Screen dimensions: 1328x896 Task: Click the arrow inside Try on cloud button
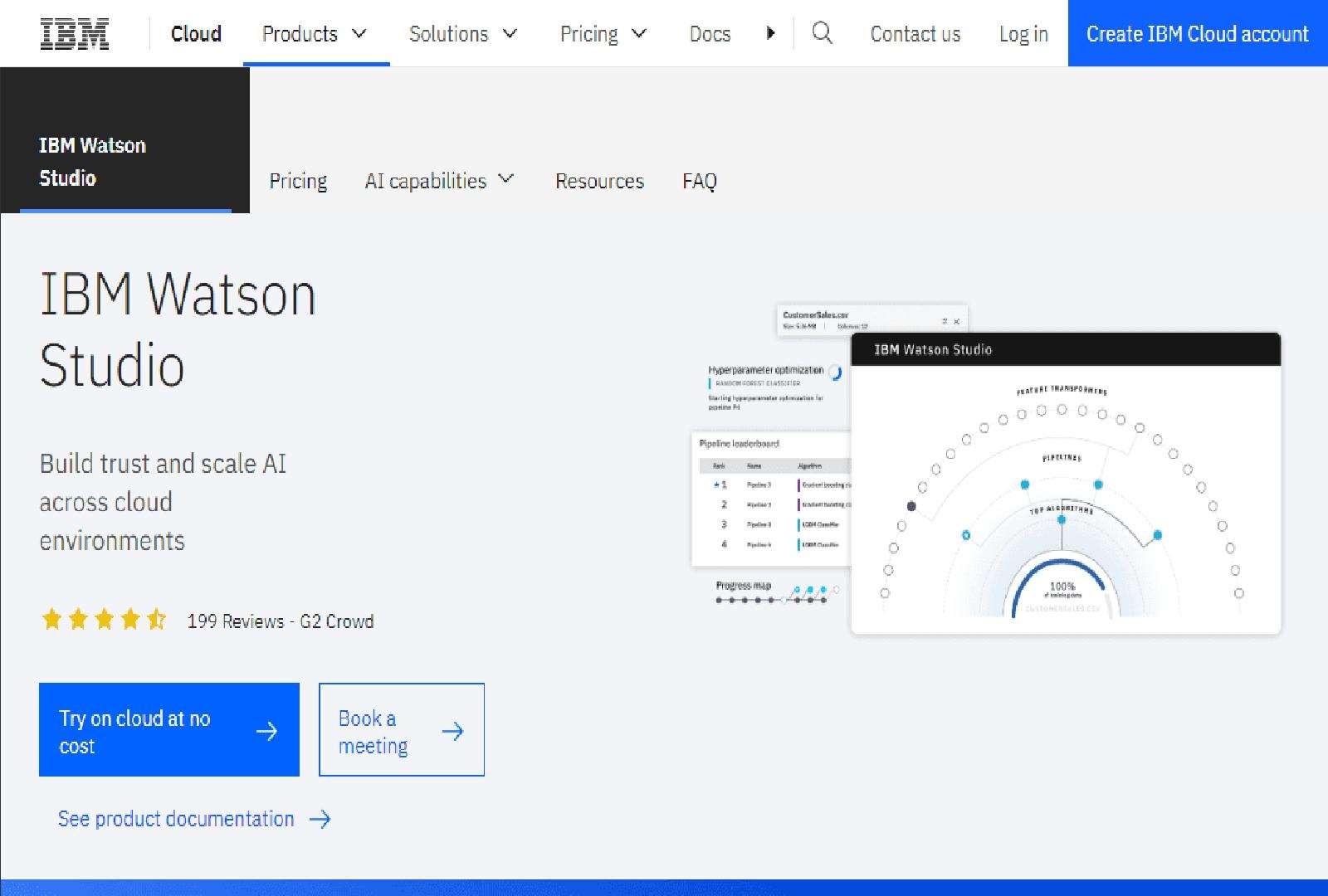(267, 731)
